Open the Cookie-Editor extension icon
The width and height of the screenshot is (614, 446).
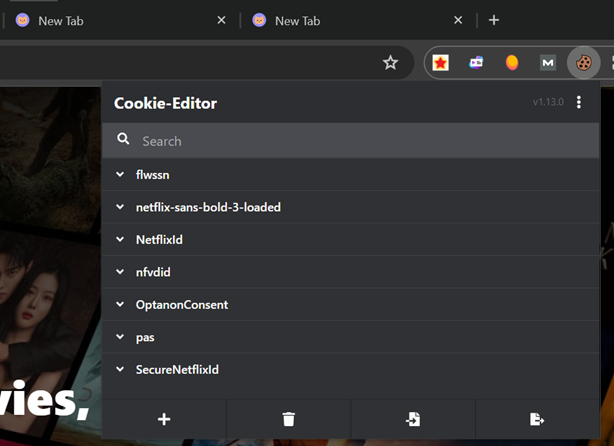(583, 63)
